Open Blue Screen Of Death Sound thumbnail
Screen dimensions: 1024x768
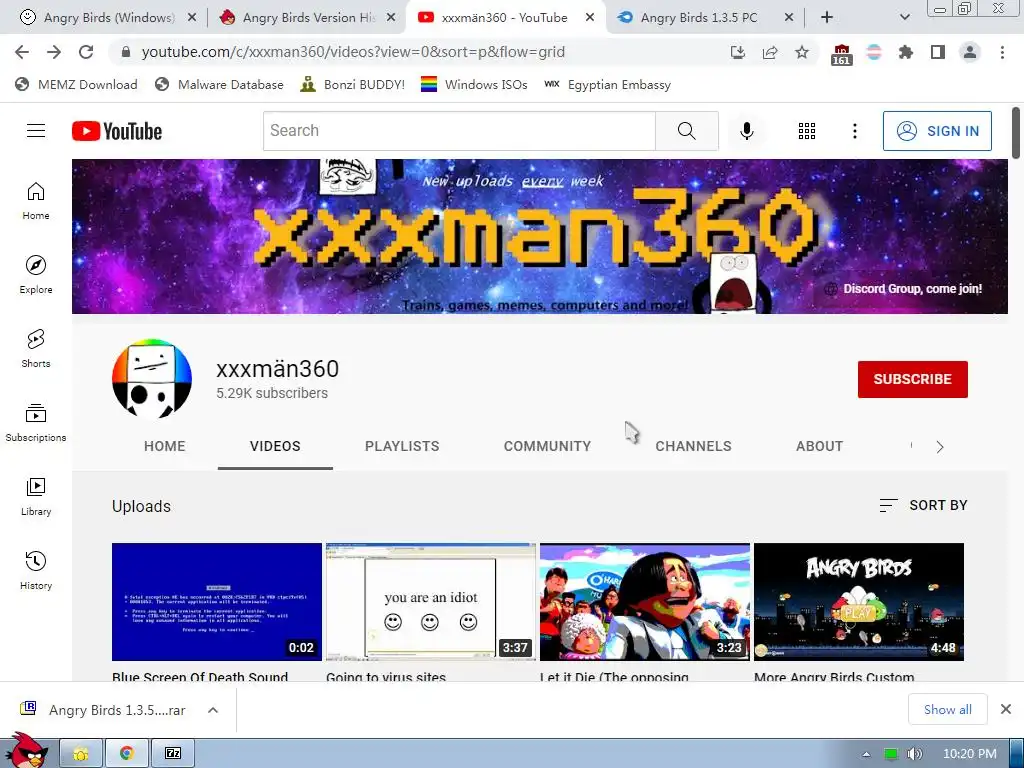point(217,601)
